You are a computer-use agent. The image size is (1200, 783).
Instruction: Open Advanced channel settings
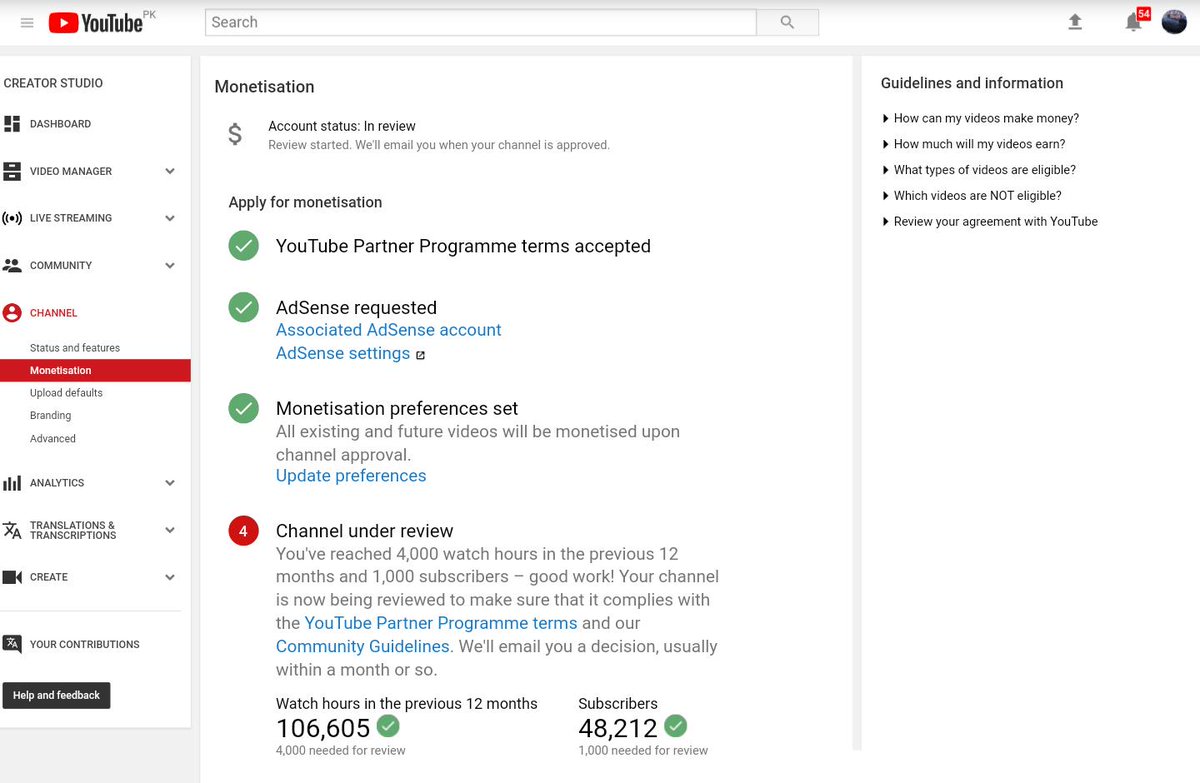(53, 439)
